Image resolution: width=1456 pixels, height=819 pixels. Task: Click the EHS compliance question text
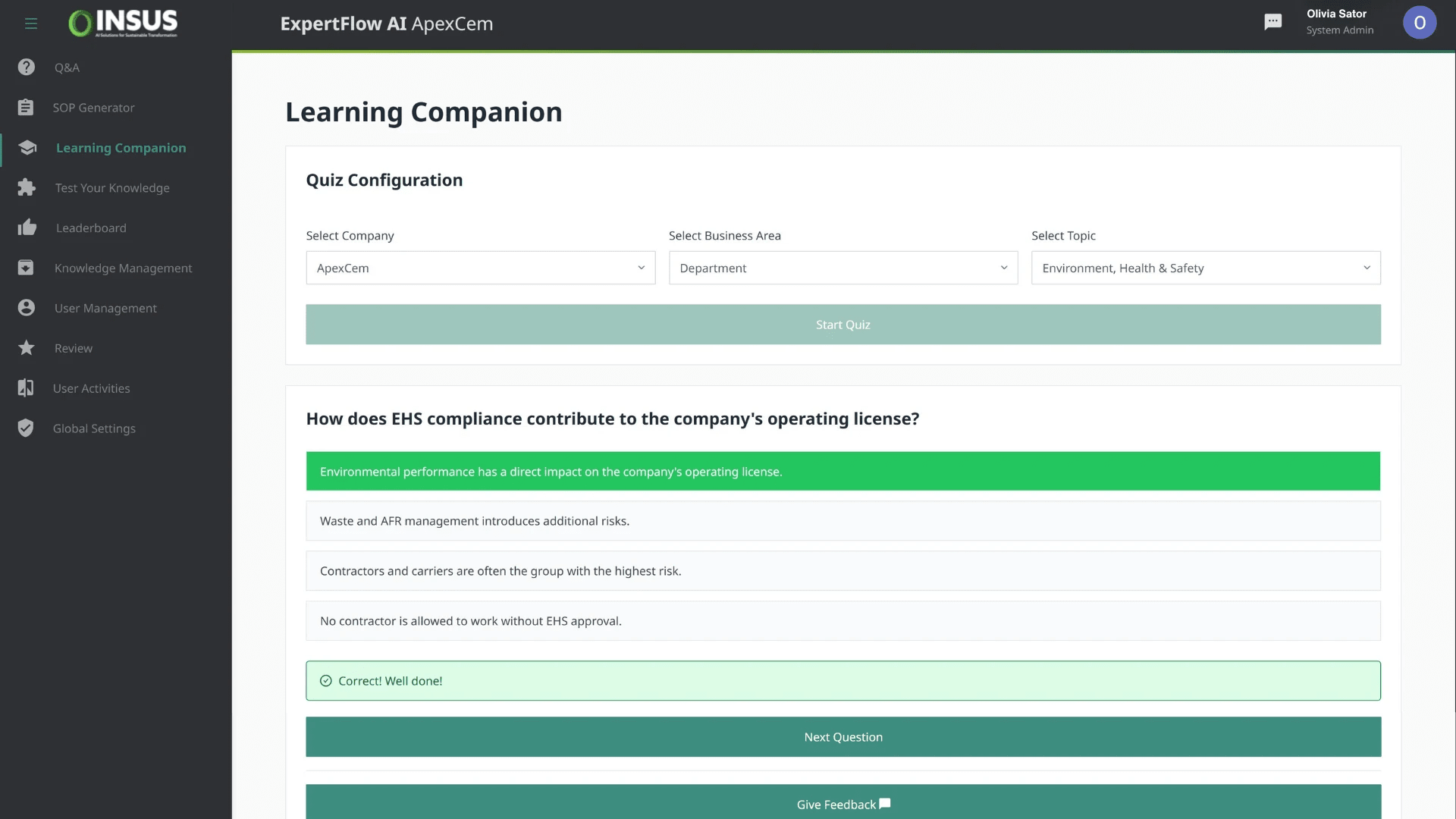click(x=613, y=419)
